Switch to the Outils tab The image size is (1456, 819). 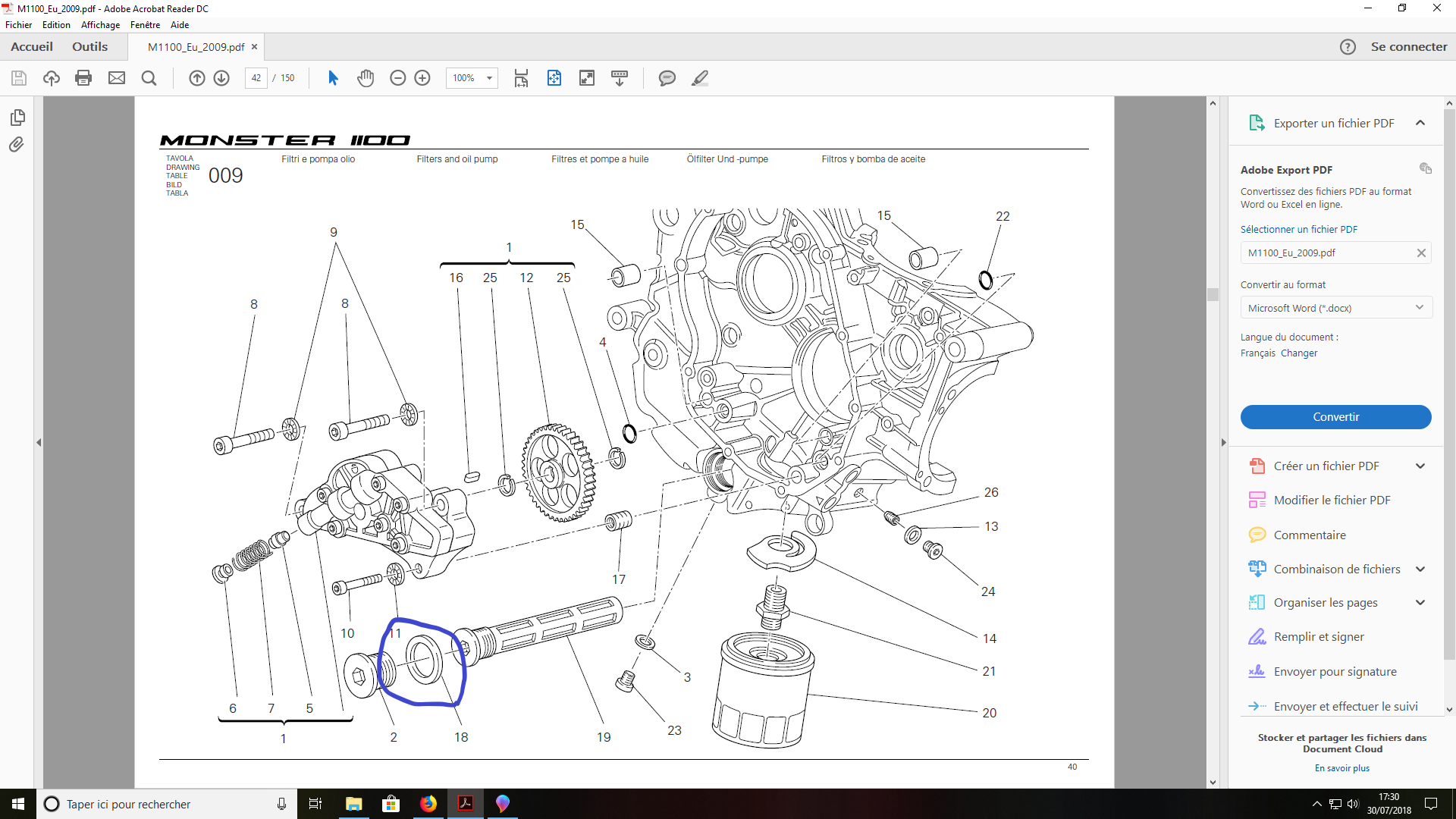[x=89, y=47]
